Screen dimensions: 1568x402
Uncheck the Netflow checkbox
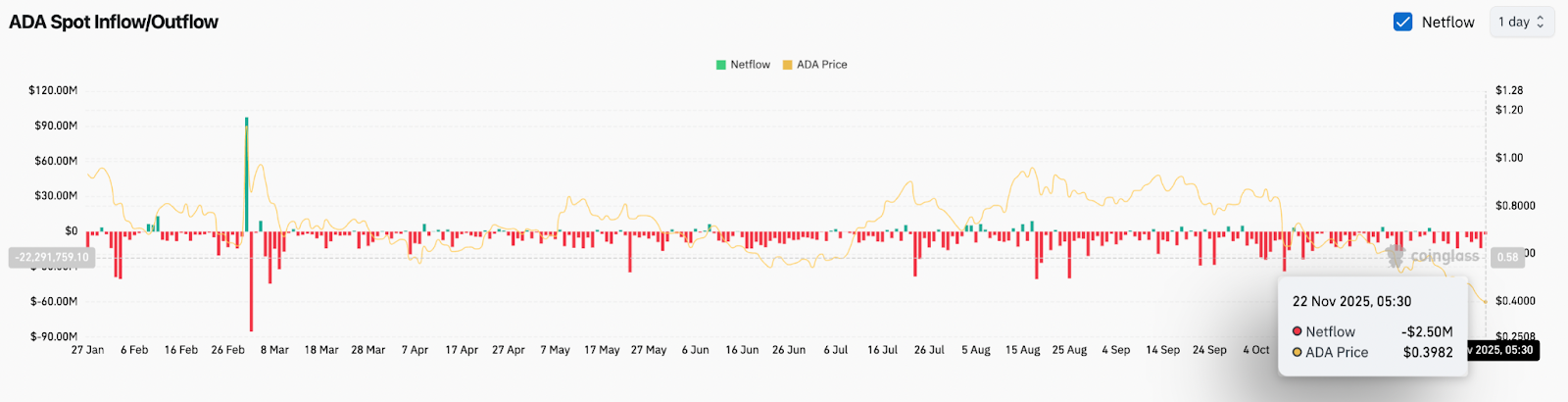[1402, 22]
